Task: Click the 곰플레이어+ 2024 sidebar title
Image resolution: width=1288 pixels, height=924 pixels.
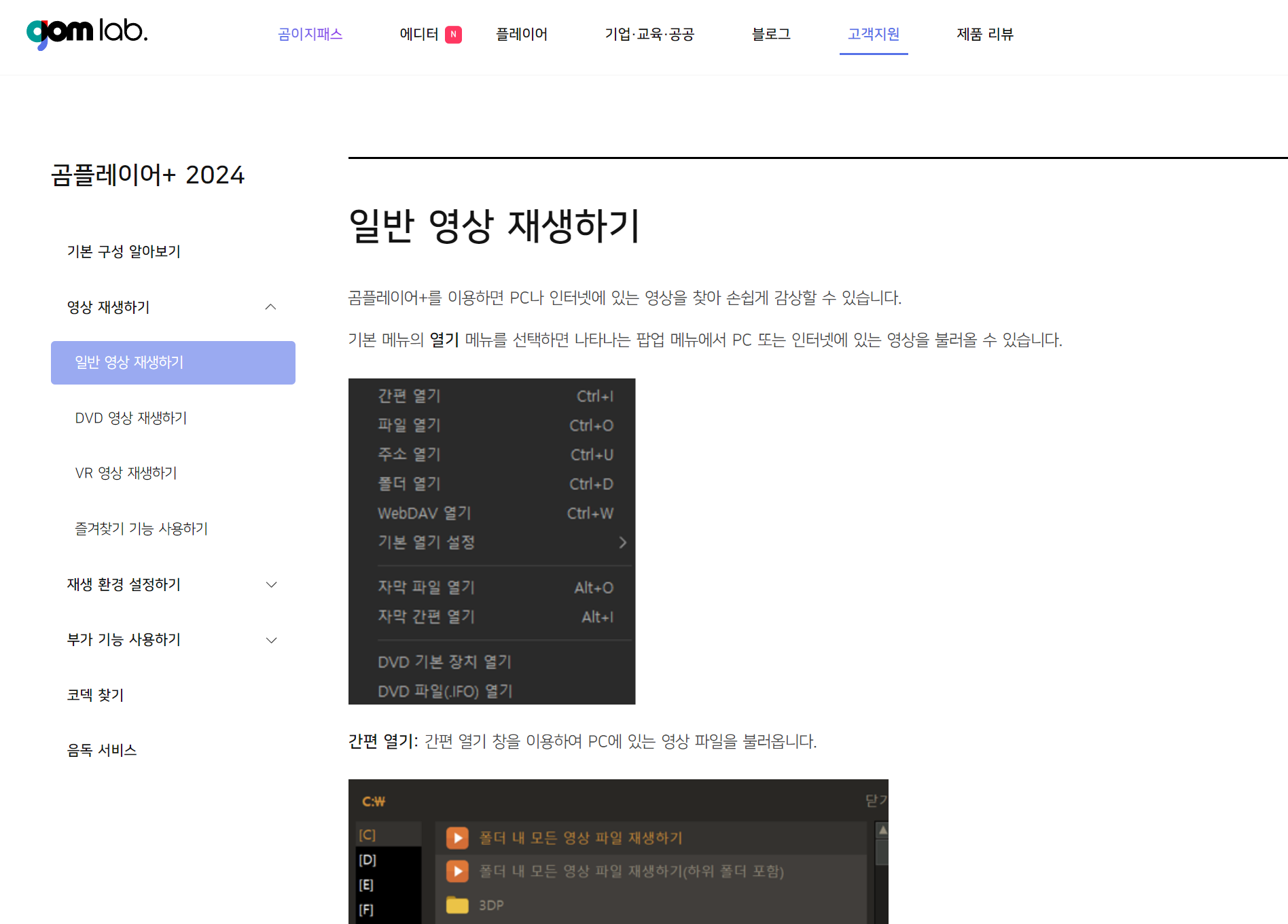Action: point(147,175)
